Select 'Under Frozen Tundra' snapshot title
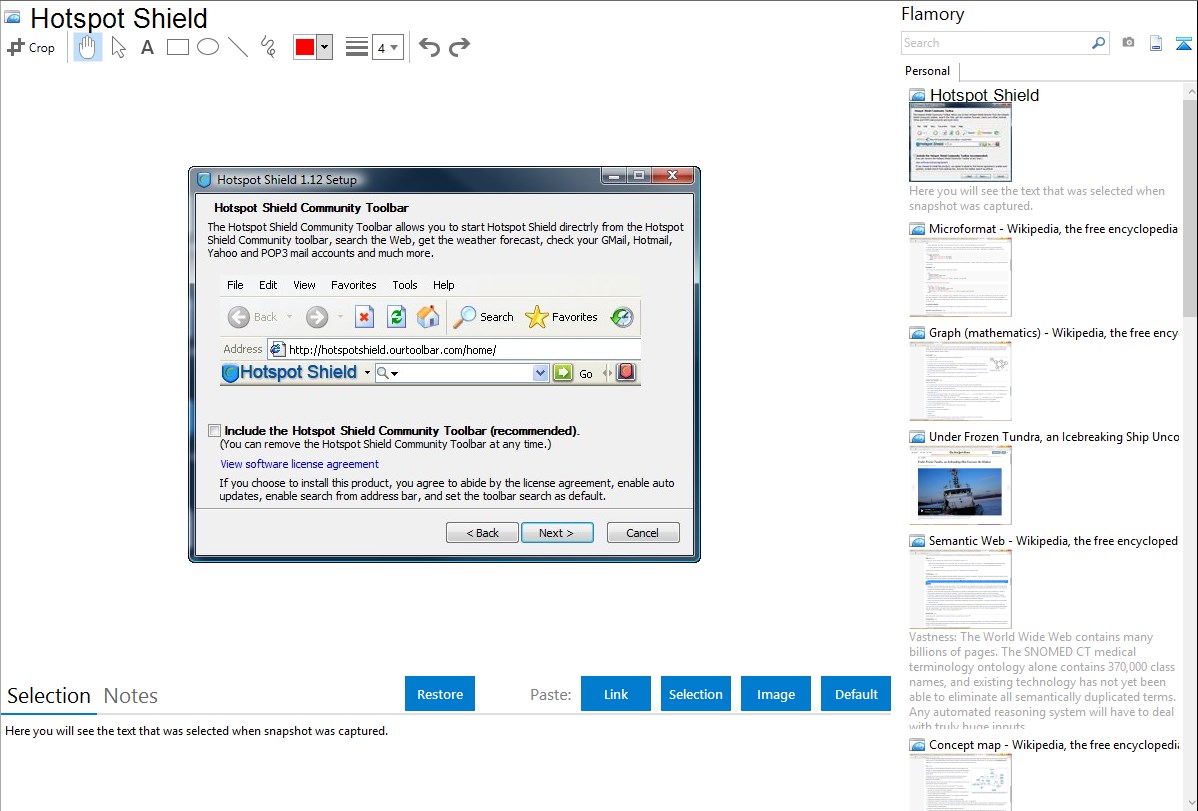 point(1054,437)
